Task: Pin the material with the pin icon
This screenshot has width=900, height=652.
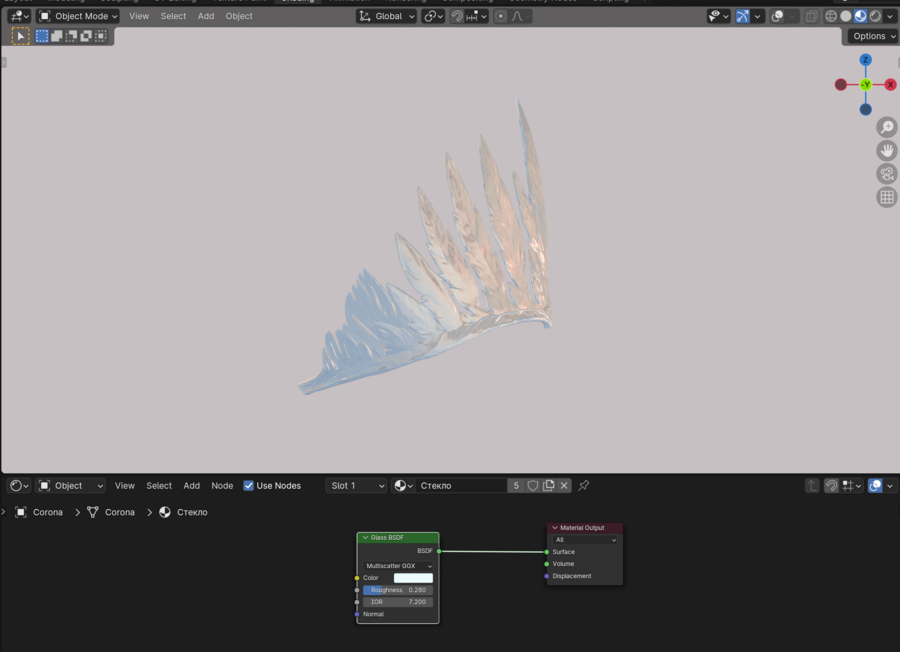Action: coord(584,486)
